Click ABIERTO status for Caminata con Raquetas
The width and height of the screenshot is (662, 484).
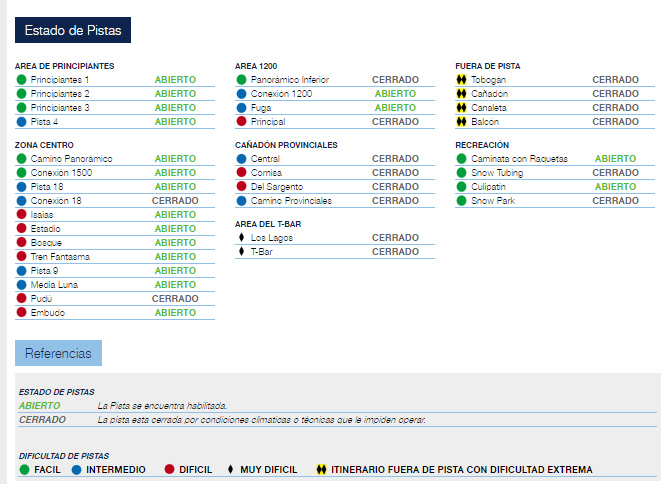(615, 159)
